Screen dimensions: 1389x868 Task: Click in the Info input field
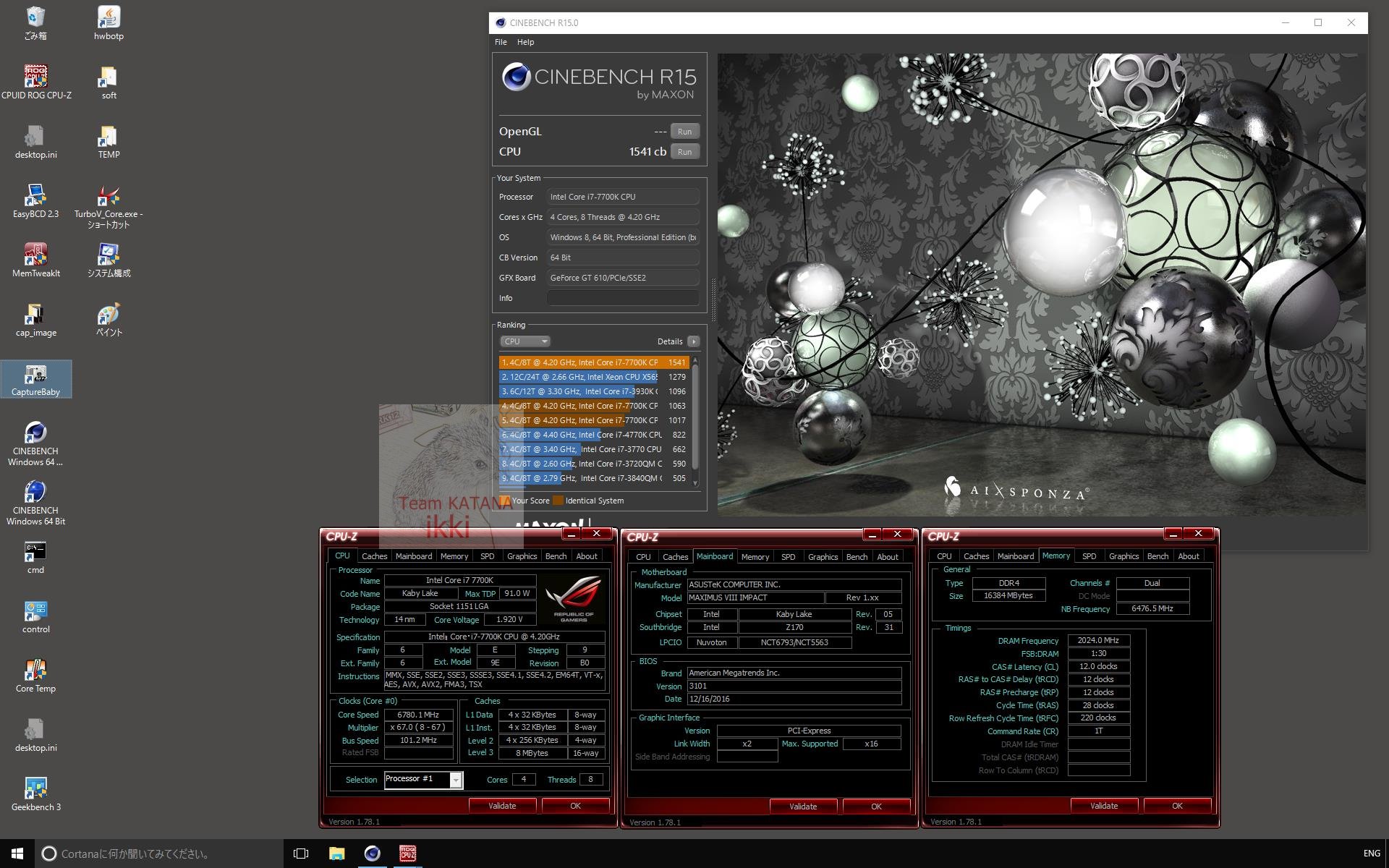coord(623,298)
